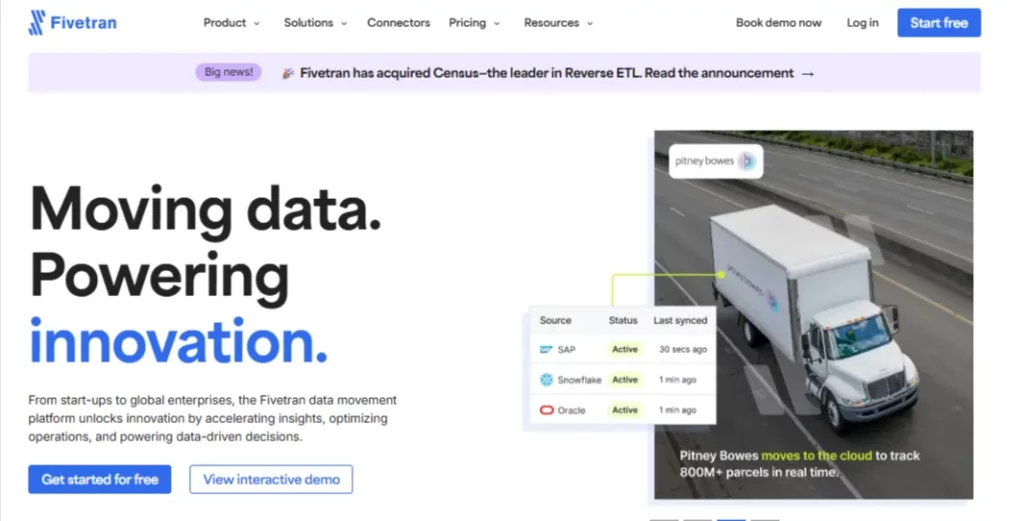
Task: Click the Oracle logo icon
Action: pos(547,410)
